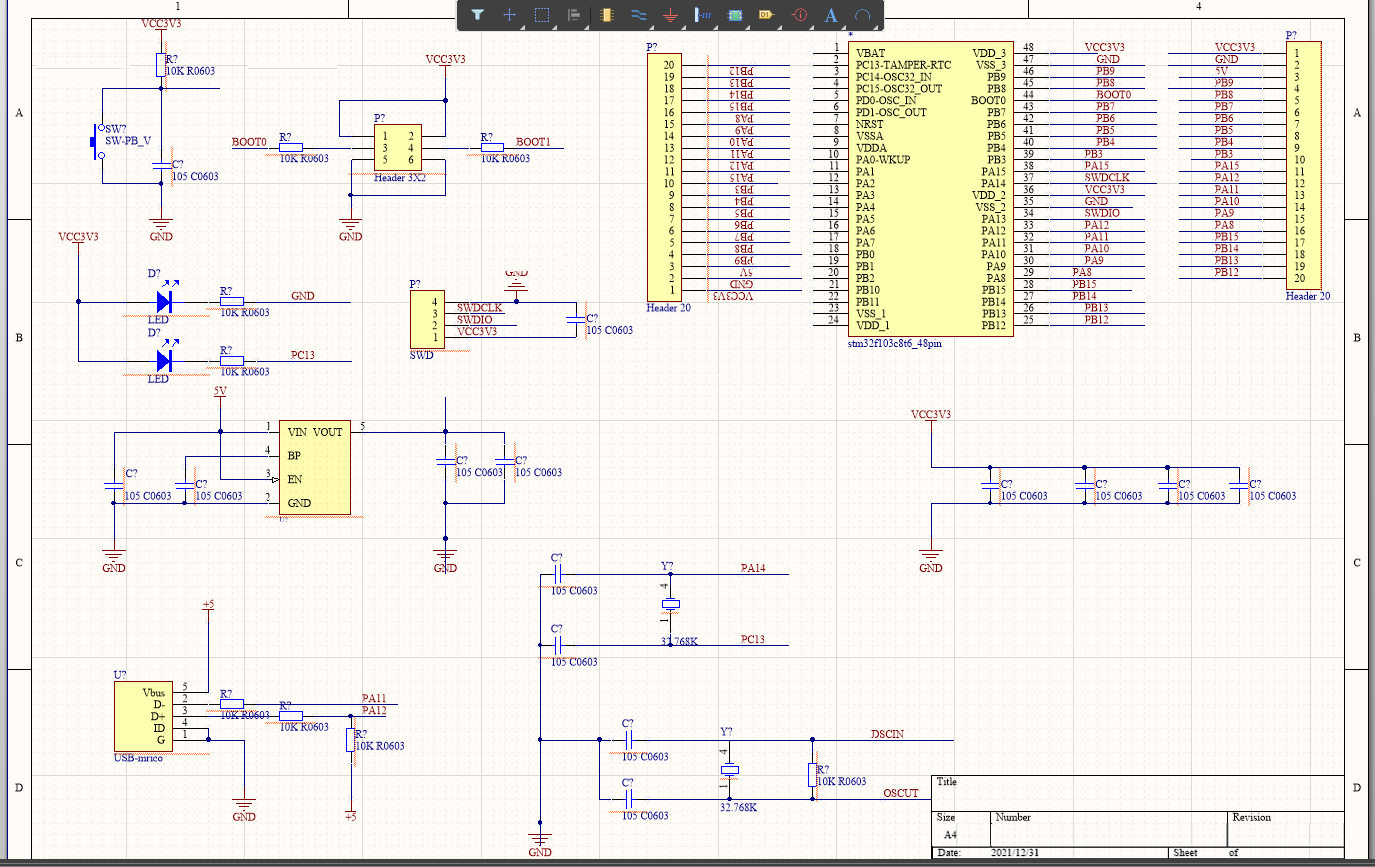
Task: Select the SWD connector component
Action: click(428, 319)
